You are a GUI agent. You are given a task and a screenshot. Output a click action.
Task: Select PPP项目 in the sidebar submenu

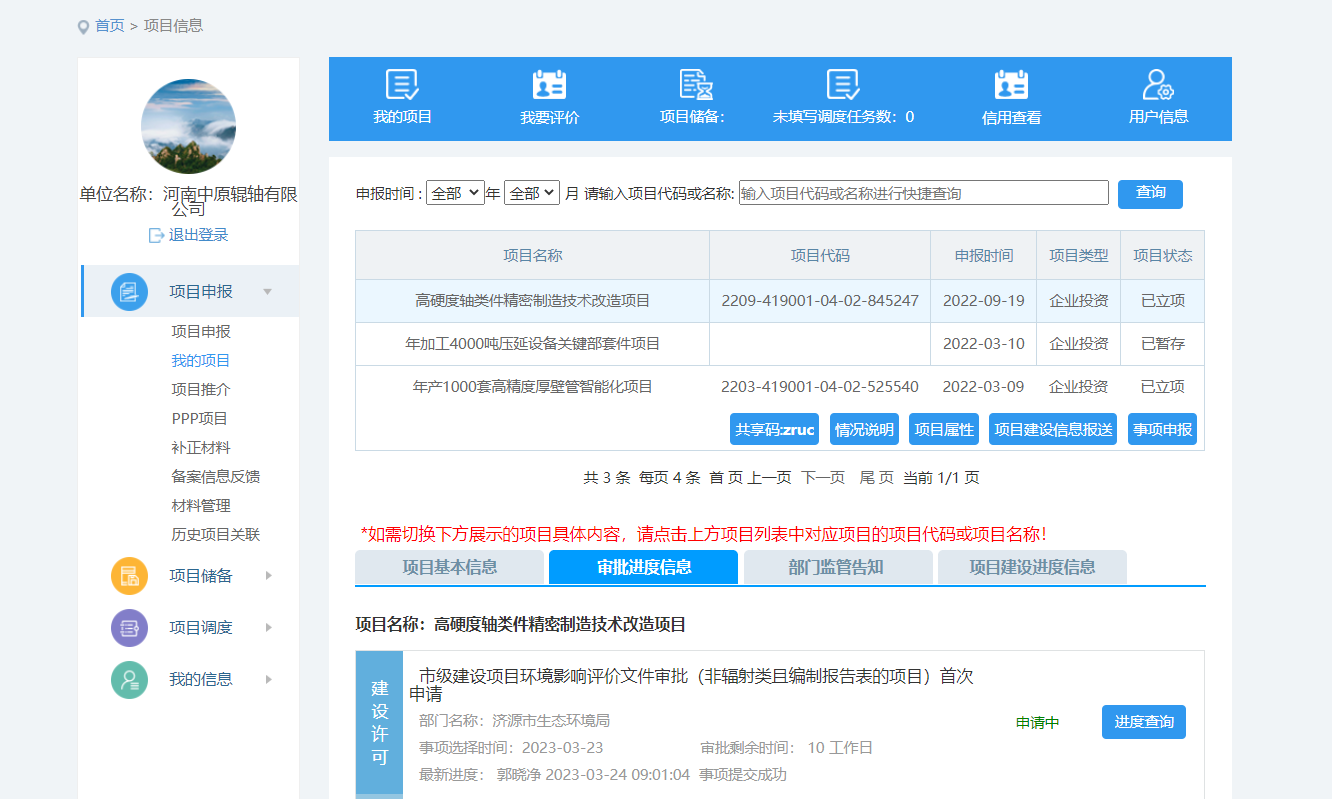(x=200, y=419)
